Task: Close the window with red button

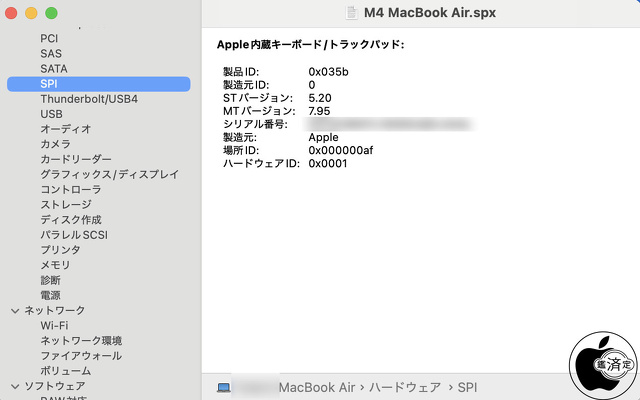Action: 11,13
